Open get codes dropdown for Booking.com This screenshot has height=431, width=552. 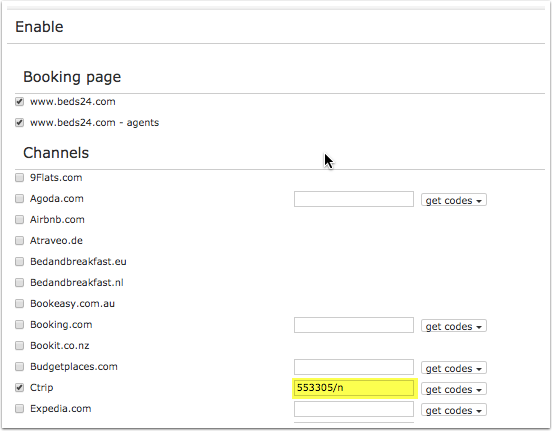click(x=454, y=326)
